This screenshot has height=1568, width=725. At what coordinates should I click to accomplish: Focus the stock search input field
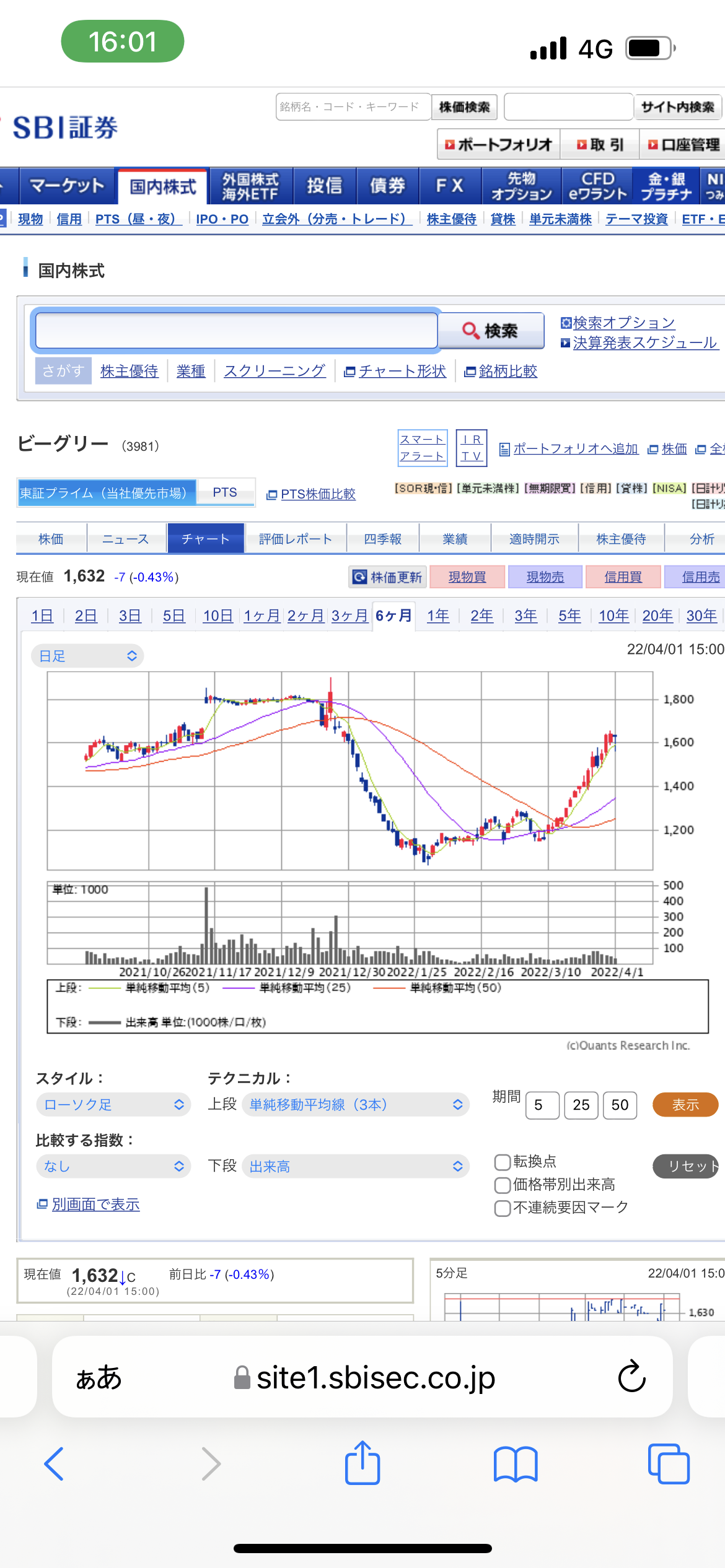pyautogui.click(x=237, y=331)
